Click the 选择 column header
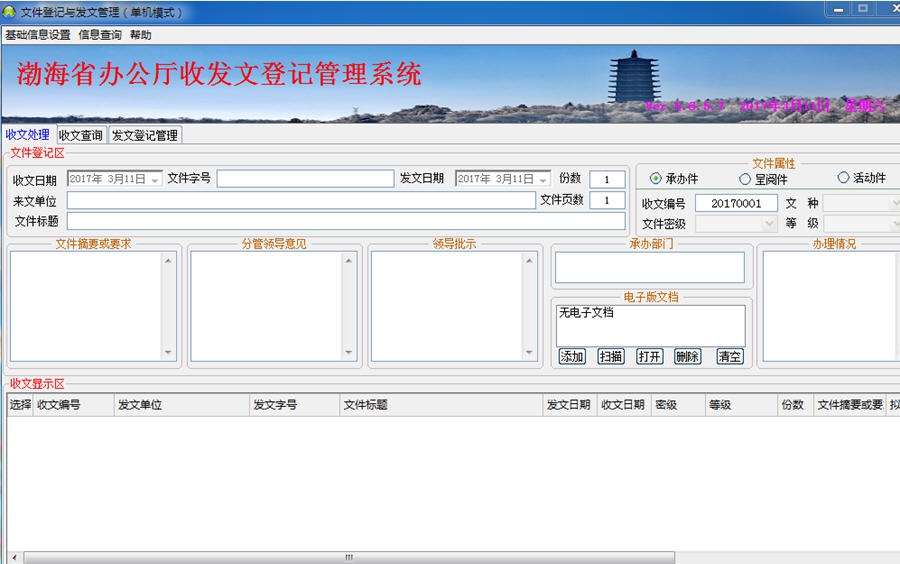The height and width of the screenshot is (564, 900). tap(20, 404)
